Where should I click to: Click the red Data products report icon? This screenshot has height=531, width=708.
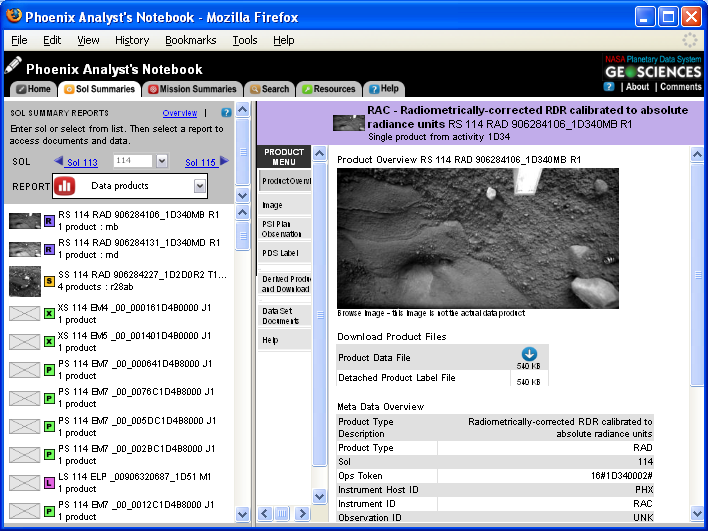(x=64, y=186)
